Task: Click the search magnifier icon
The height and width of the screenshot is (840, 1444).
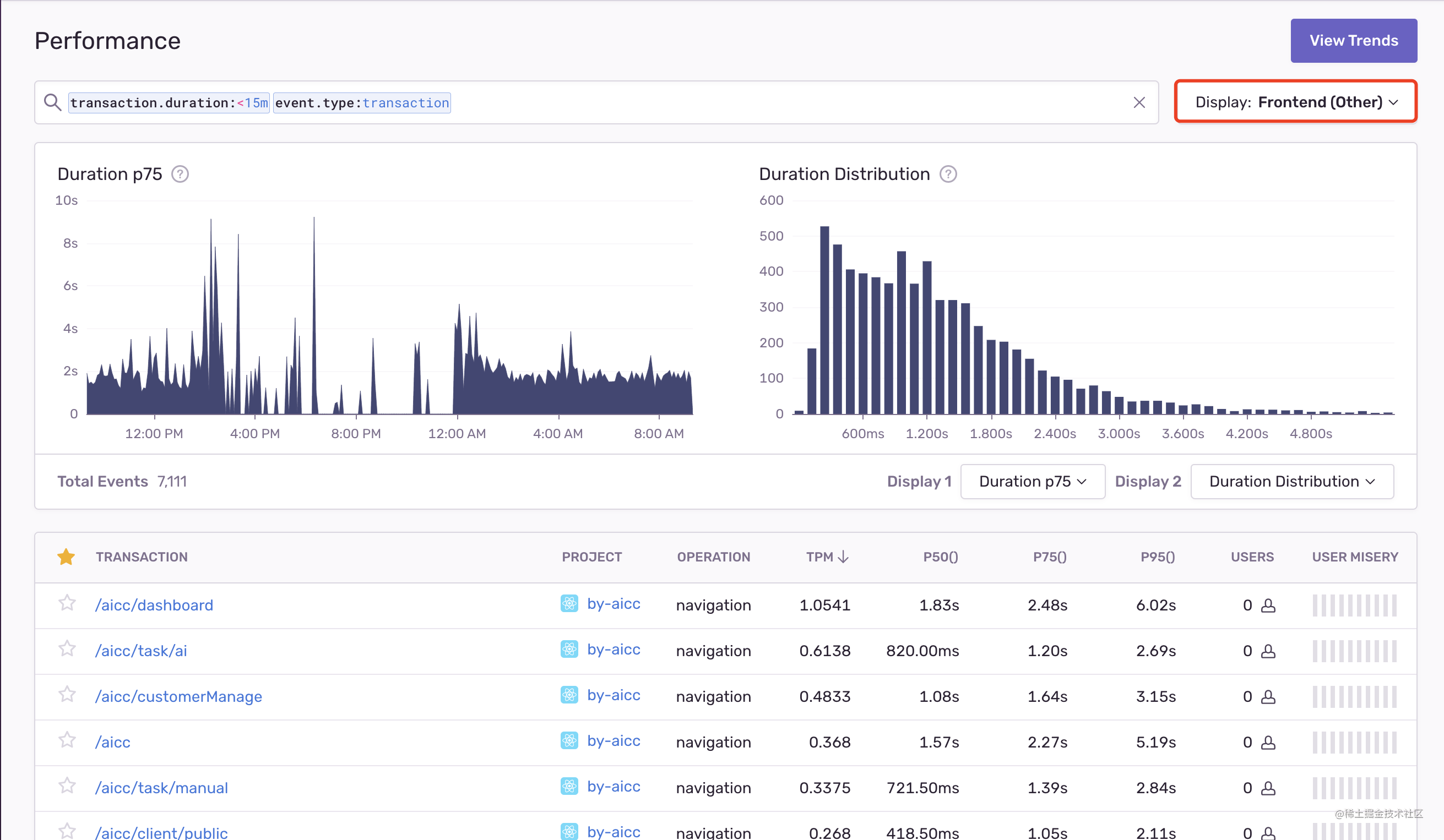Action: (x=52, y=102)
